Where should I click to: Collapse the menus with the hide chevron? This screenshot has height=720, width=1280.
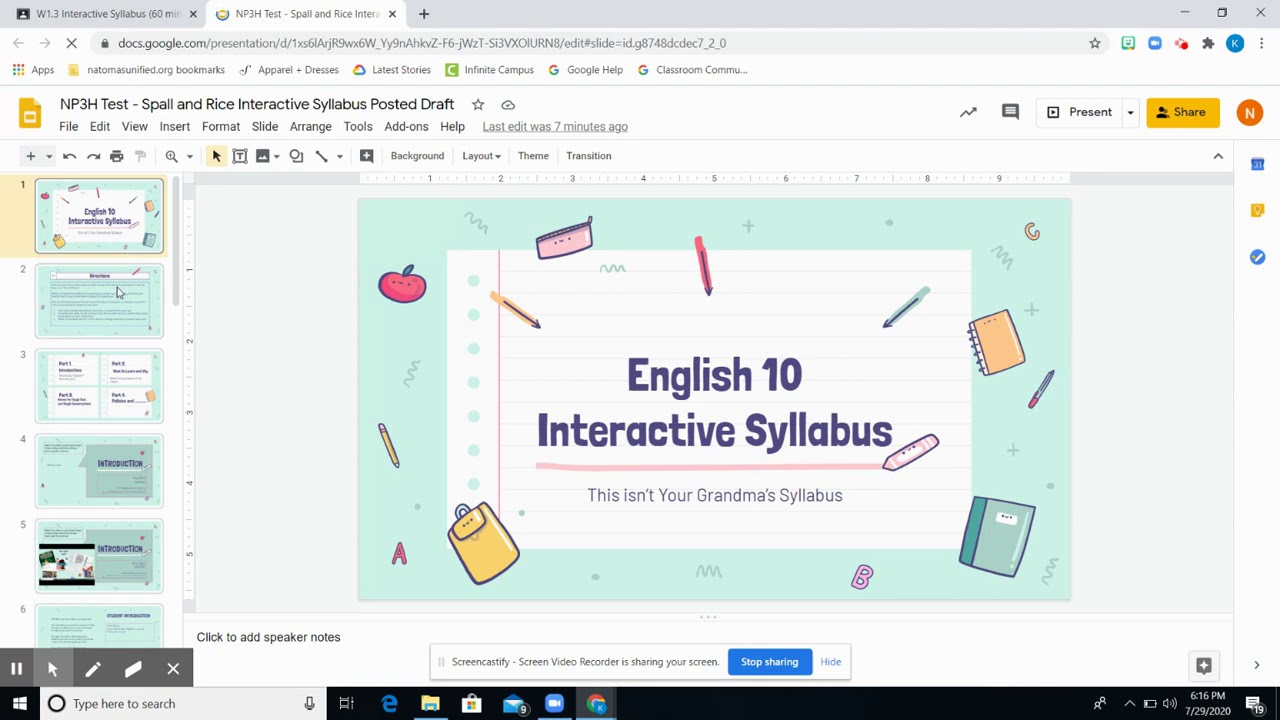[1218, 156]
